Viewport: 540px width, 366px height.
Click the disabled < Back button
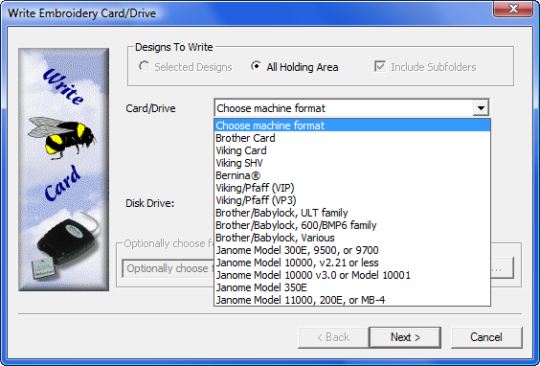pyautogui.click(x=333, y=337)
